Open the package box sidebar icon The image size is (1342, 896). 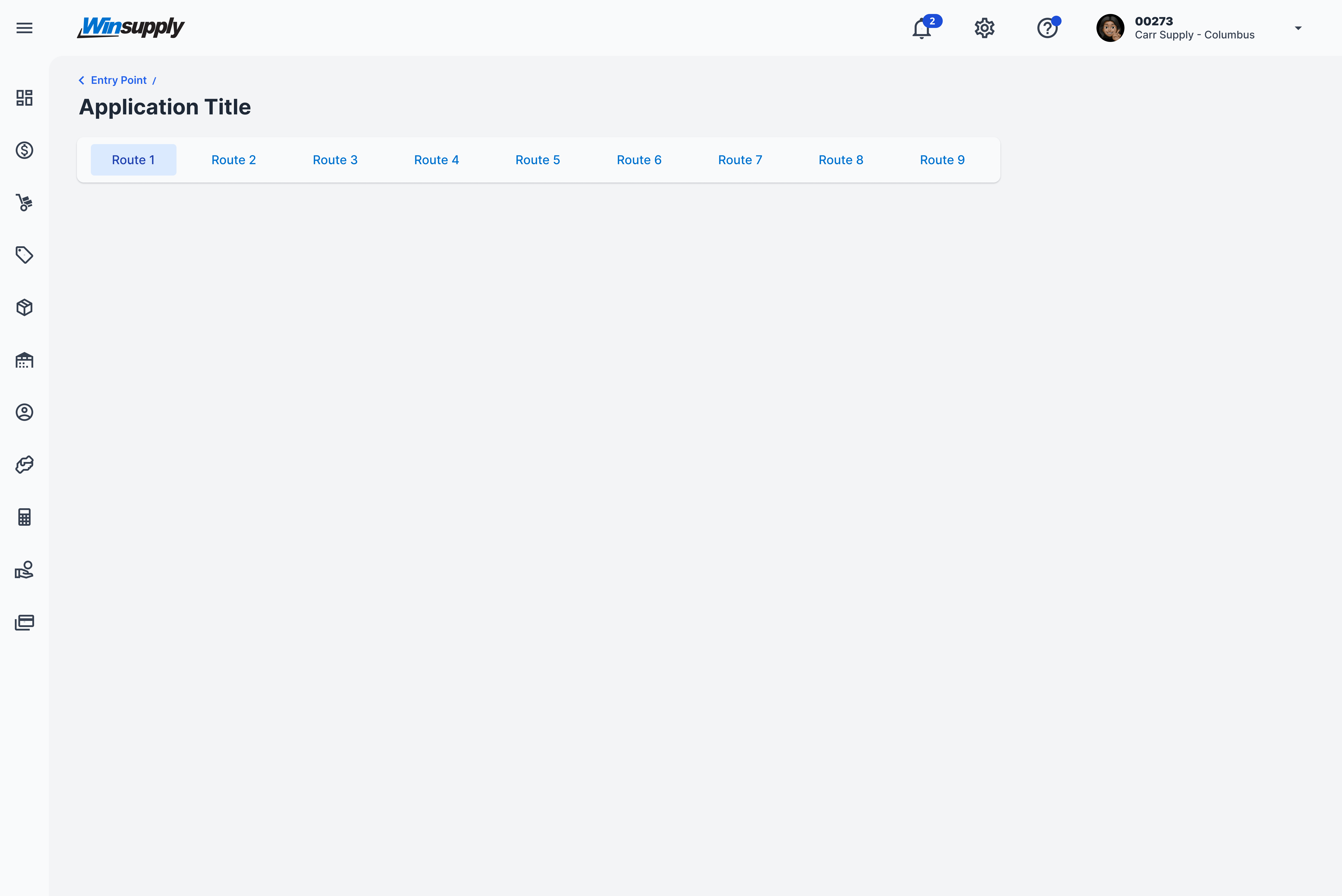coord(24,307)
